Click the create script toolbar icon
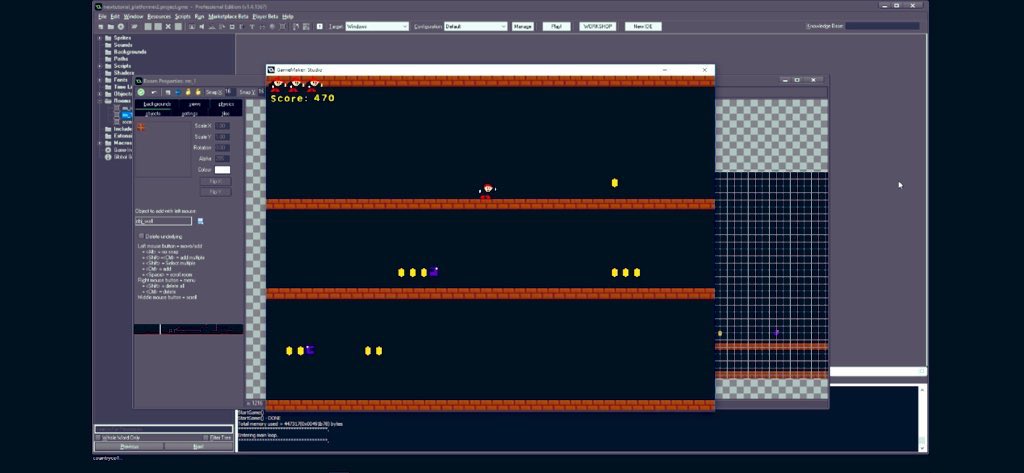The height and width of the screenshot is (473, 1024). (x=232, y=27)
